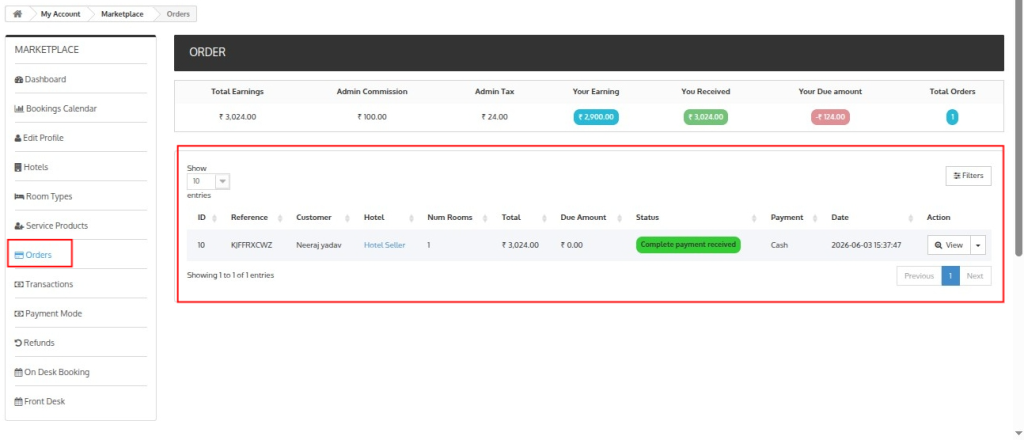Image resolution: width=1024 pixels, height=440 pixels.
Task: Go to Next page
Action: click(x=975, y=275)
